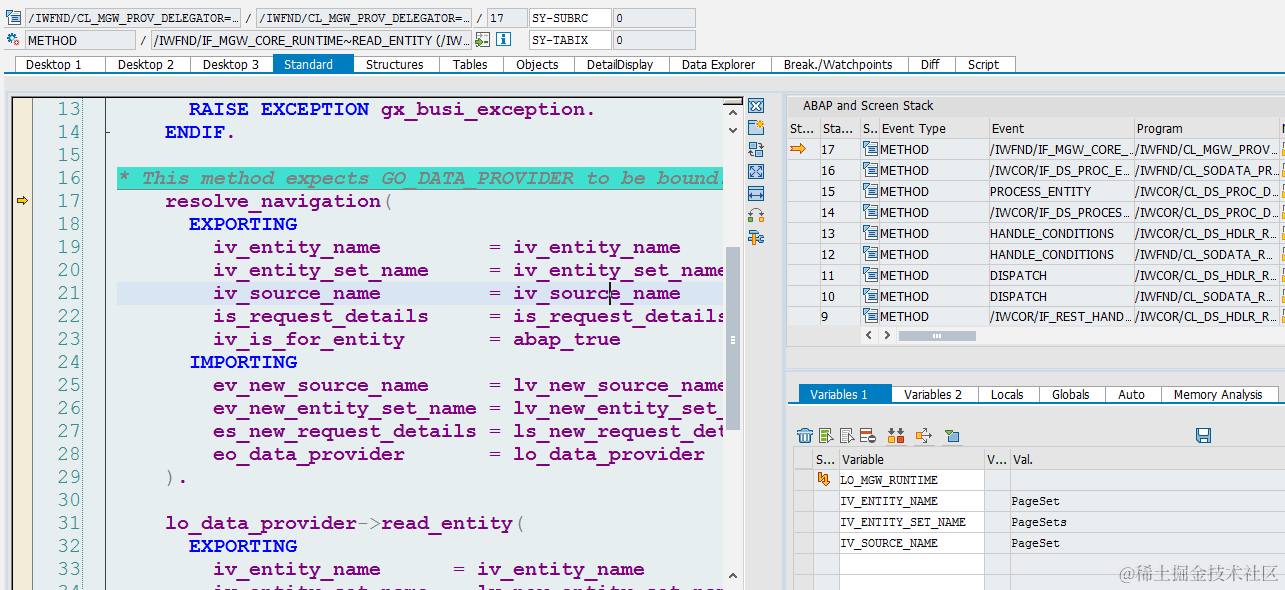Open the Memory Analysis tab
This screenshot has width=1285, height=590.
[1218, 394]
